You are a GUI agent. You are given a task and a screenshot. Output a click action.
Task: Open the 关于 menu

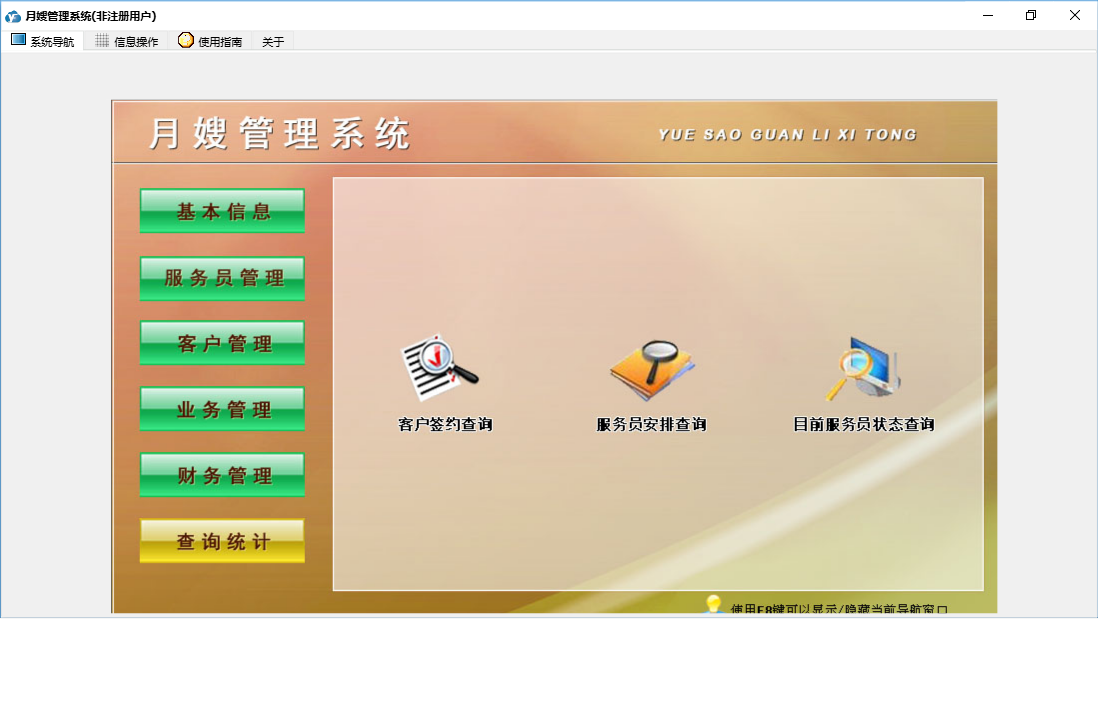pos(273,42)
